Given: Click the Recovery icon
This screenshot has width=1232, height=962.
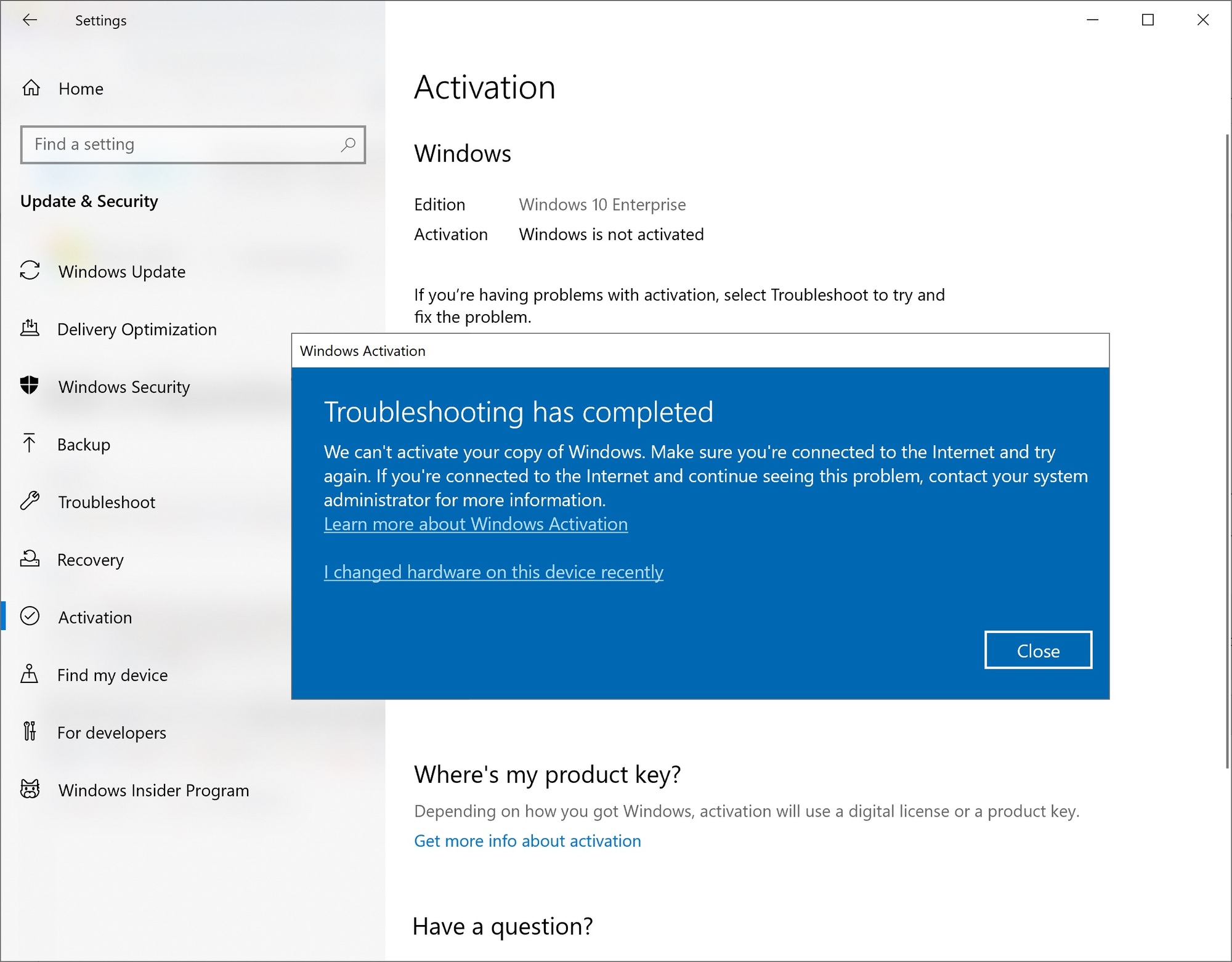Looking at the screenshot, I should [x=30, y=559].
